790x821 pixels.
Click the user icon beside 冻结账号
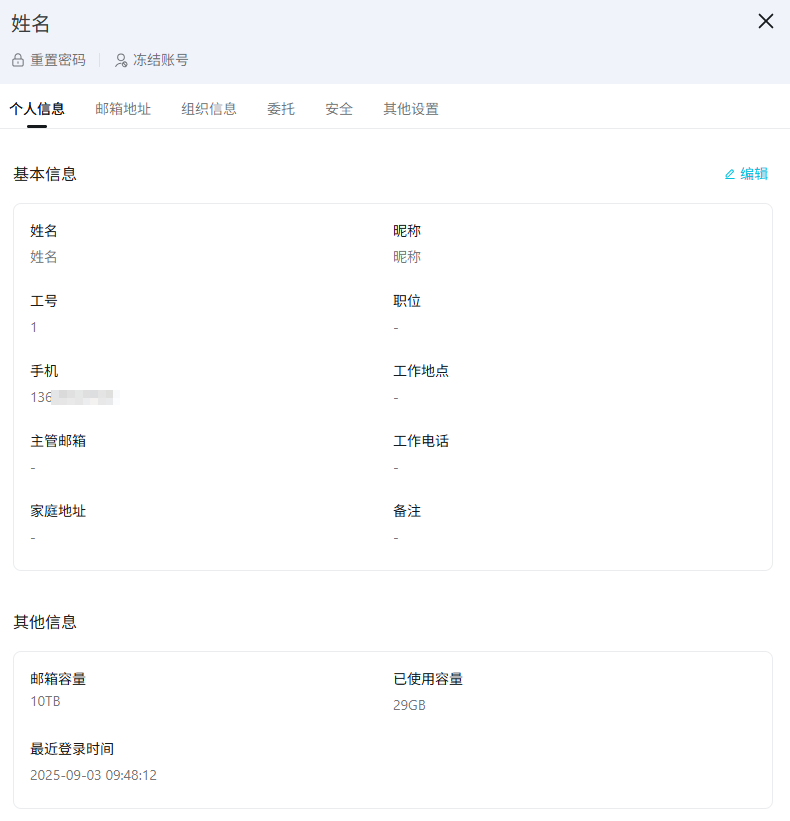[121, 60]
